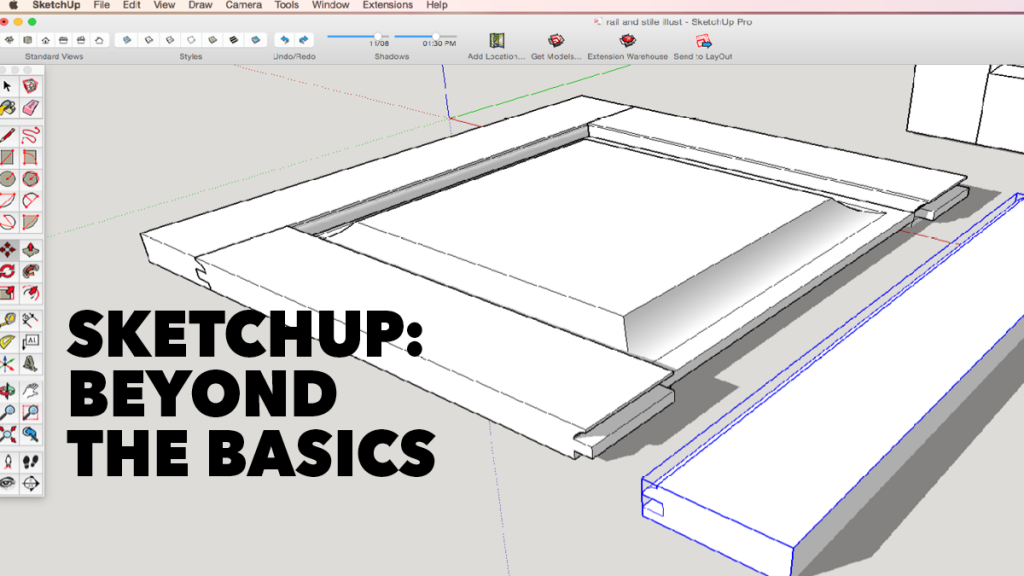Select the Rotated Rectangle tool
The height and width of the screenshot is (576, 1024).
point(30,157)
